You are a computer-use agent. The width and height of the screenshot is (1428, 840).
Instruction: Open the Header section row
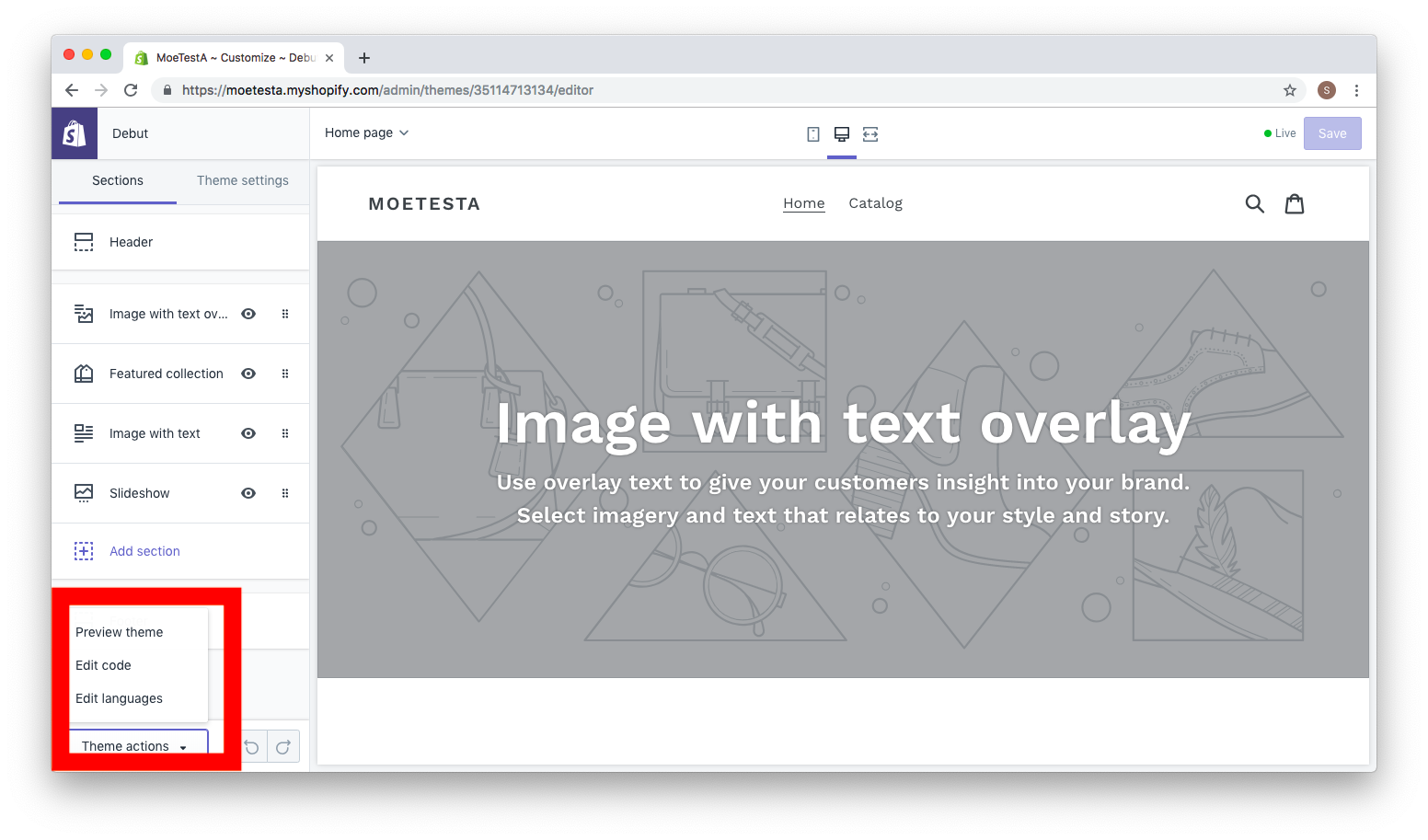click(180, 242)
